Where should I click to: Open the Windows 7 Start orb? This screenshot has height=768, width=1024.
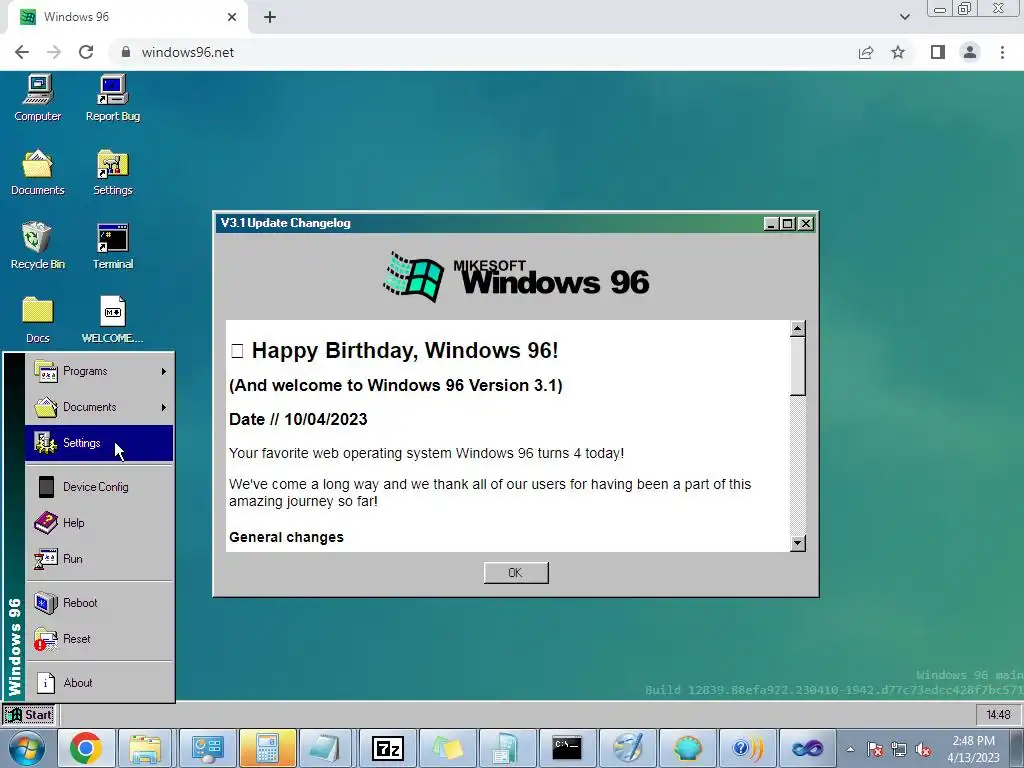[27, 748]
